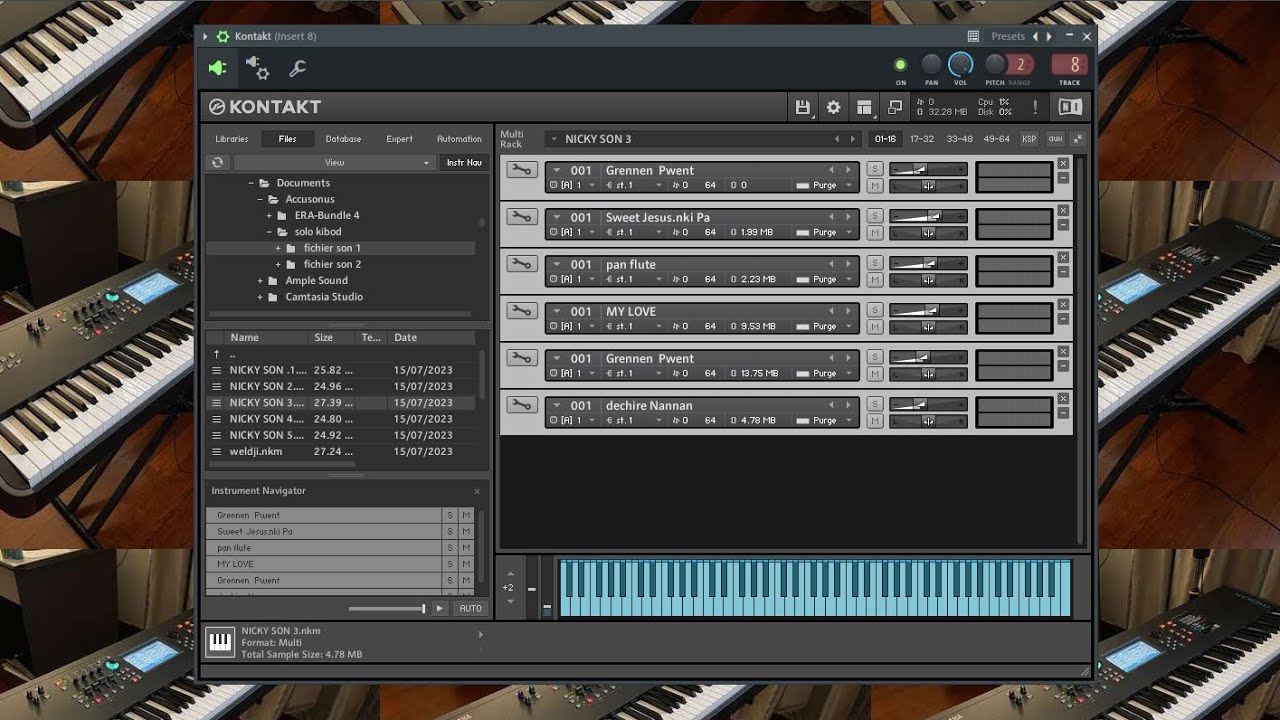Open plugin settings plug-and-gear icon
Viewport: 1280px width, 720px height.
[x=257, y=68]
